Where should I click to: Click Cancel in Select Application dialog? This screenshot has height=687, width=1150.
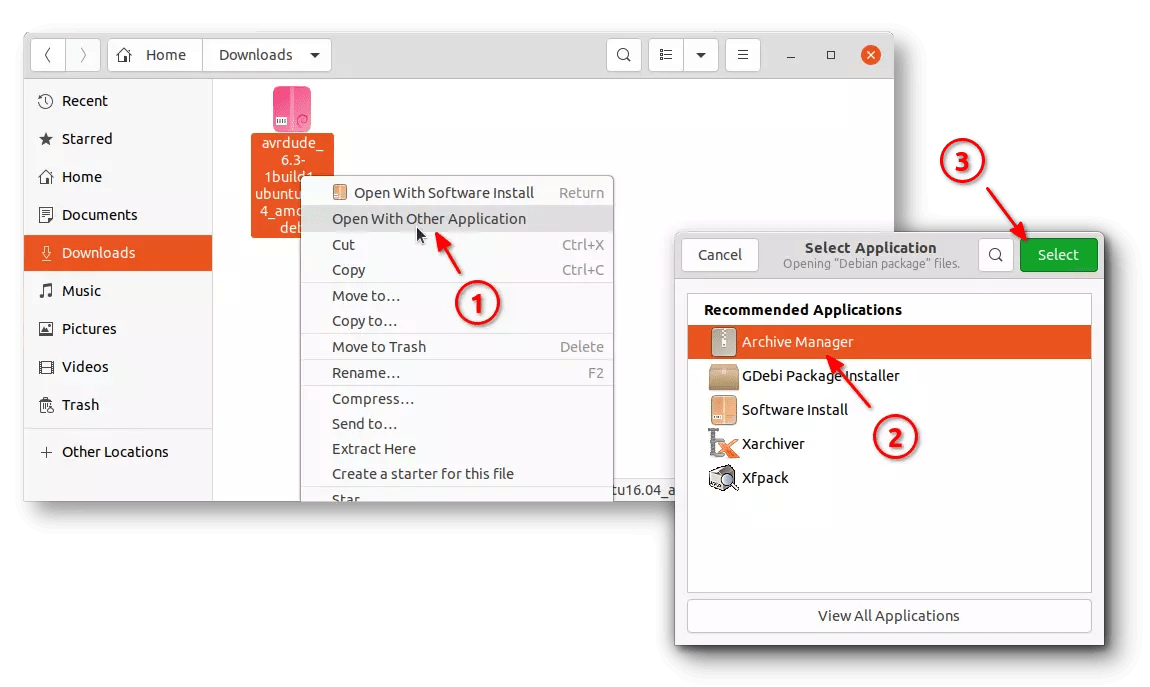719,254
